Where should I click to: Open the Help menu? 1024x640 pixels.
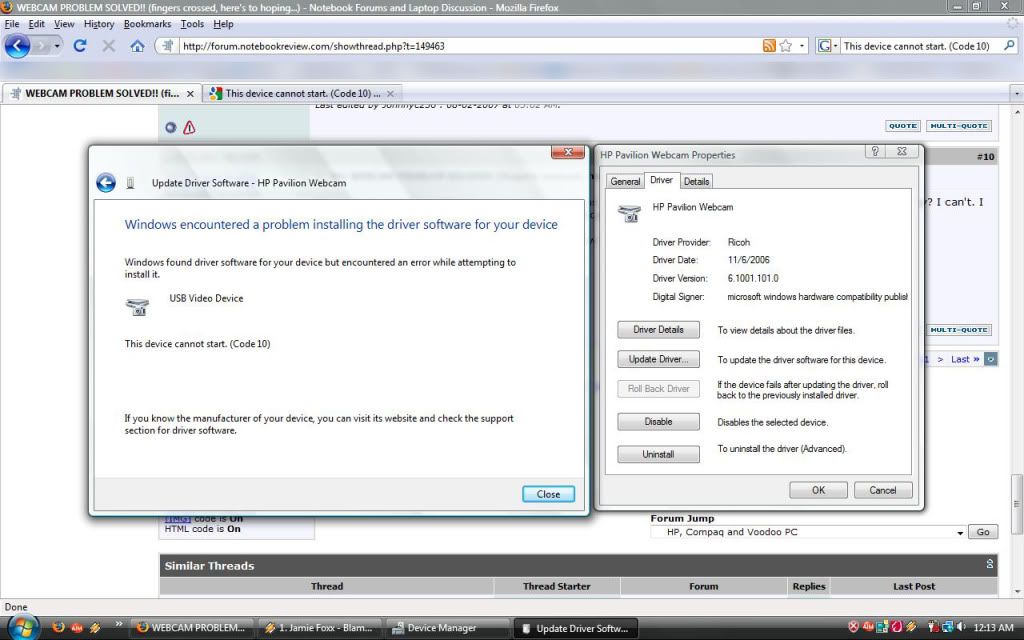223,24
